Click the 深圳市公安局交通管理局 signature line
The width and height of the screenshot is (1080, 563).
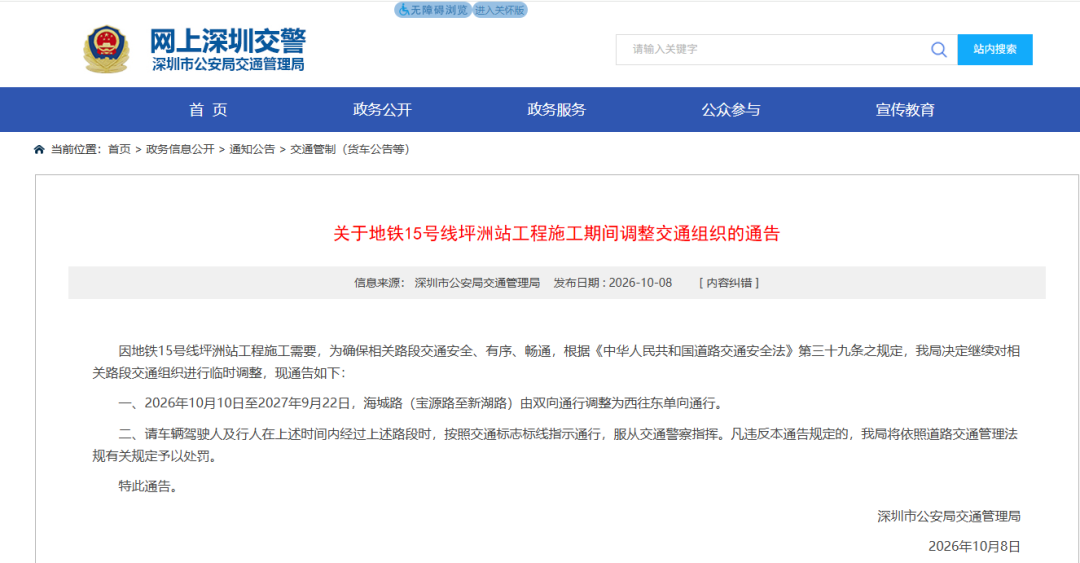point(949,516)
